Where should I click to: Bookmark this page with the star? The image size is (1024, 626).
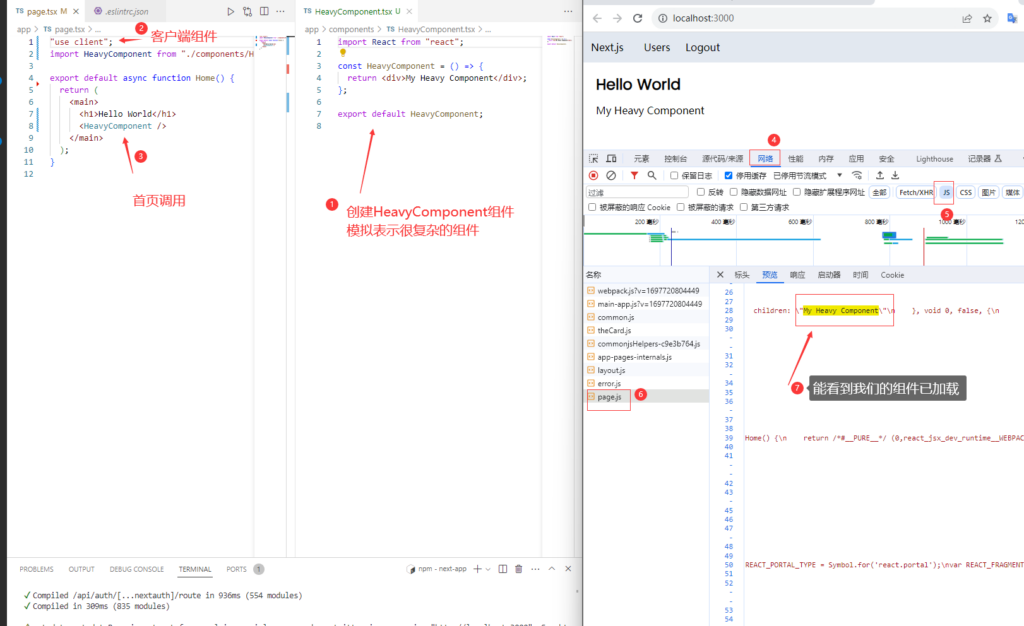pyautogui.click(x=987, y=18)
